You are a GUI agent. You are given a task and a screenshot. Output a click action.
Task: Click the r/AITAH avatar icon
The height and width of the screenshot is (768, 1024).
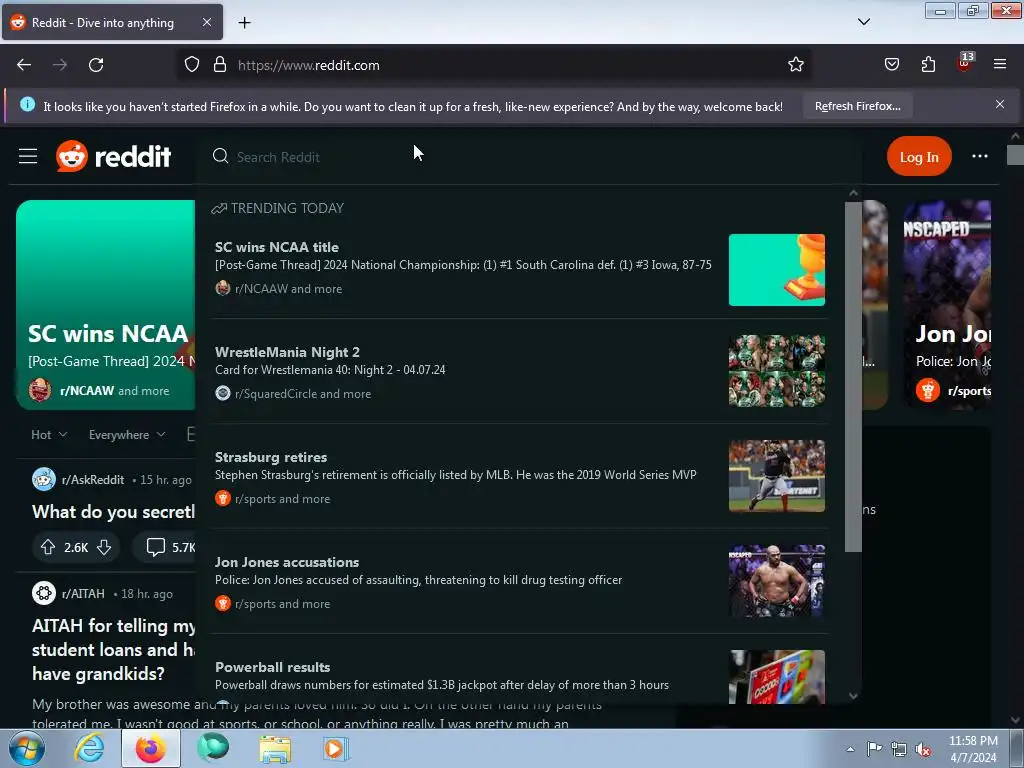[44, 594]
